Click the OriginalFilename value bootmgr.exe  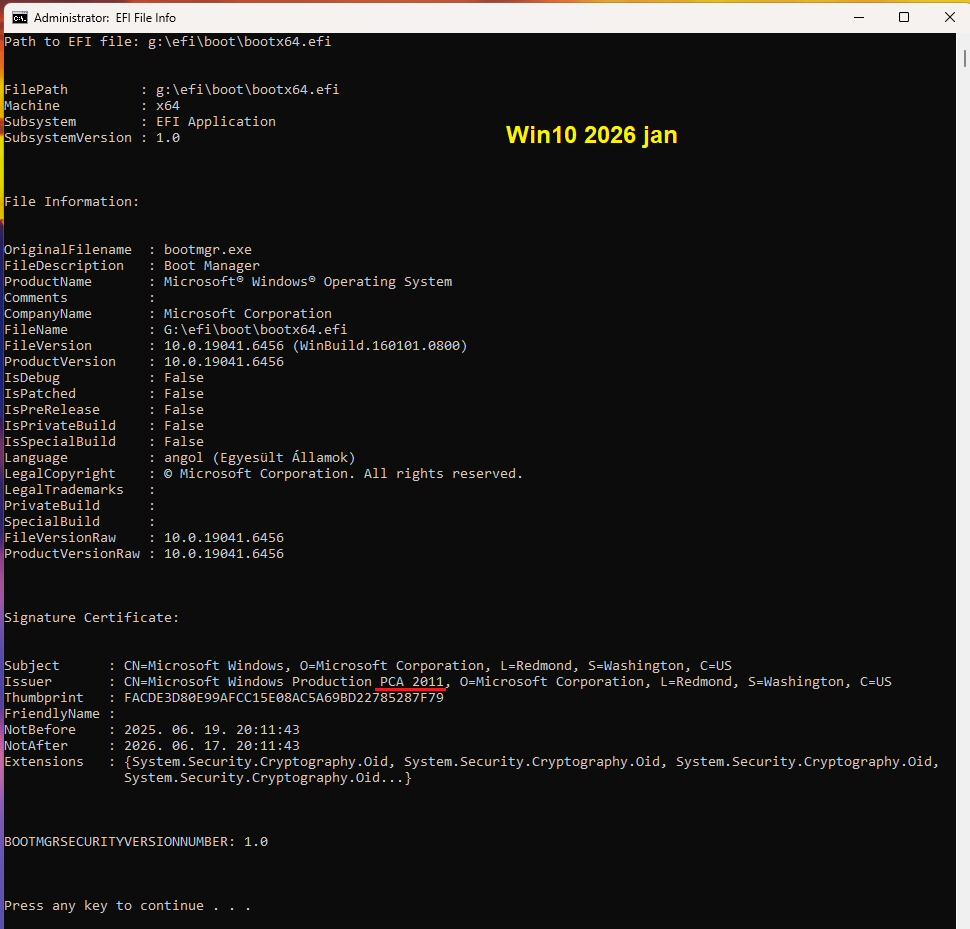(x=208, y=250)
